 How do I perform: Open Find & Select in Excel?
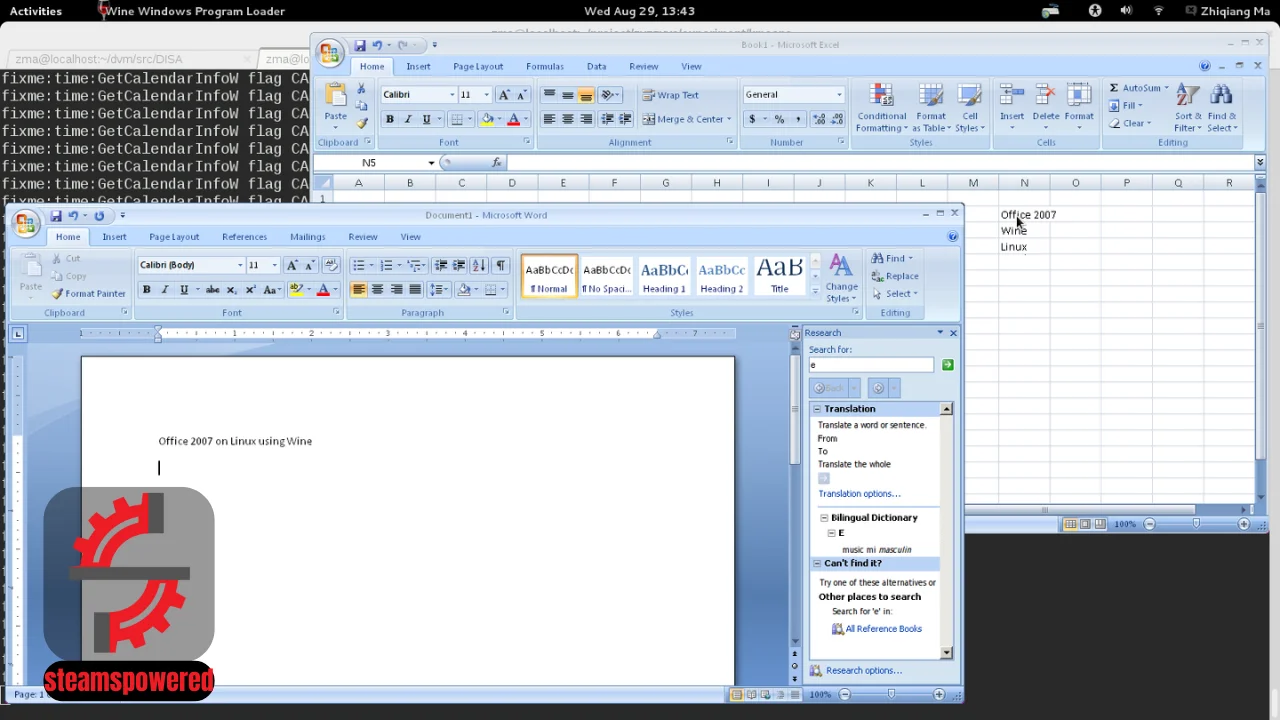click(1221, 109)
